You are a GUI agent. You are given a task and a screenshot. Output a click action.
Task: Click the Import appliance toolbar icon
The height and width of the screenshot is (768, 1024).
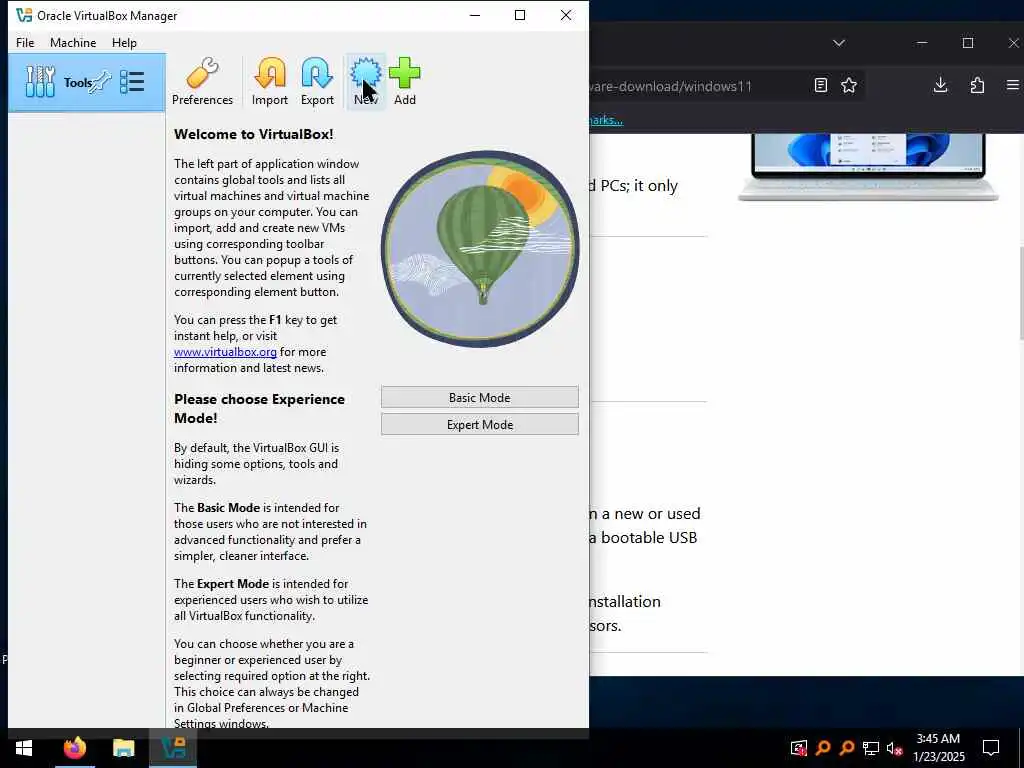point(270,82)
